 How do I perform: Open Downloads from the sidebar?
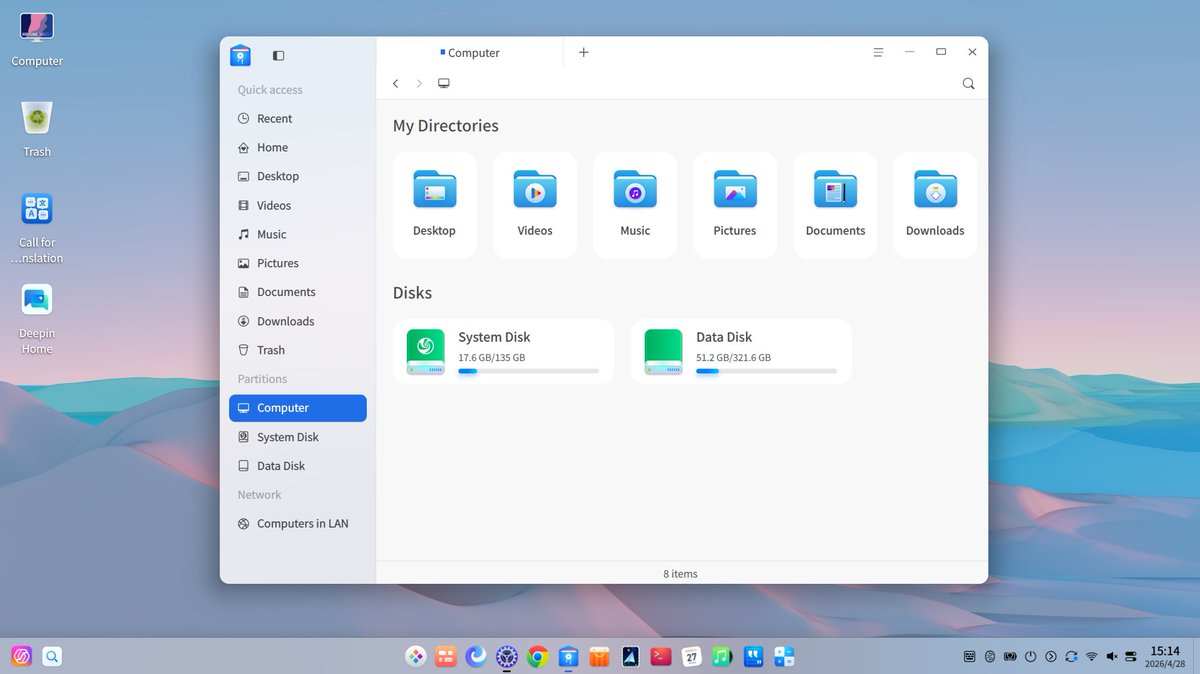coord(298,321)
